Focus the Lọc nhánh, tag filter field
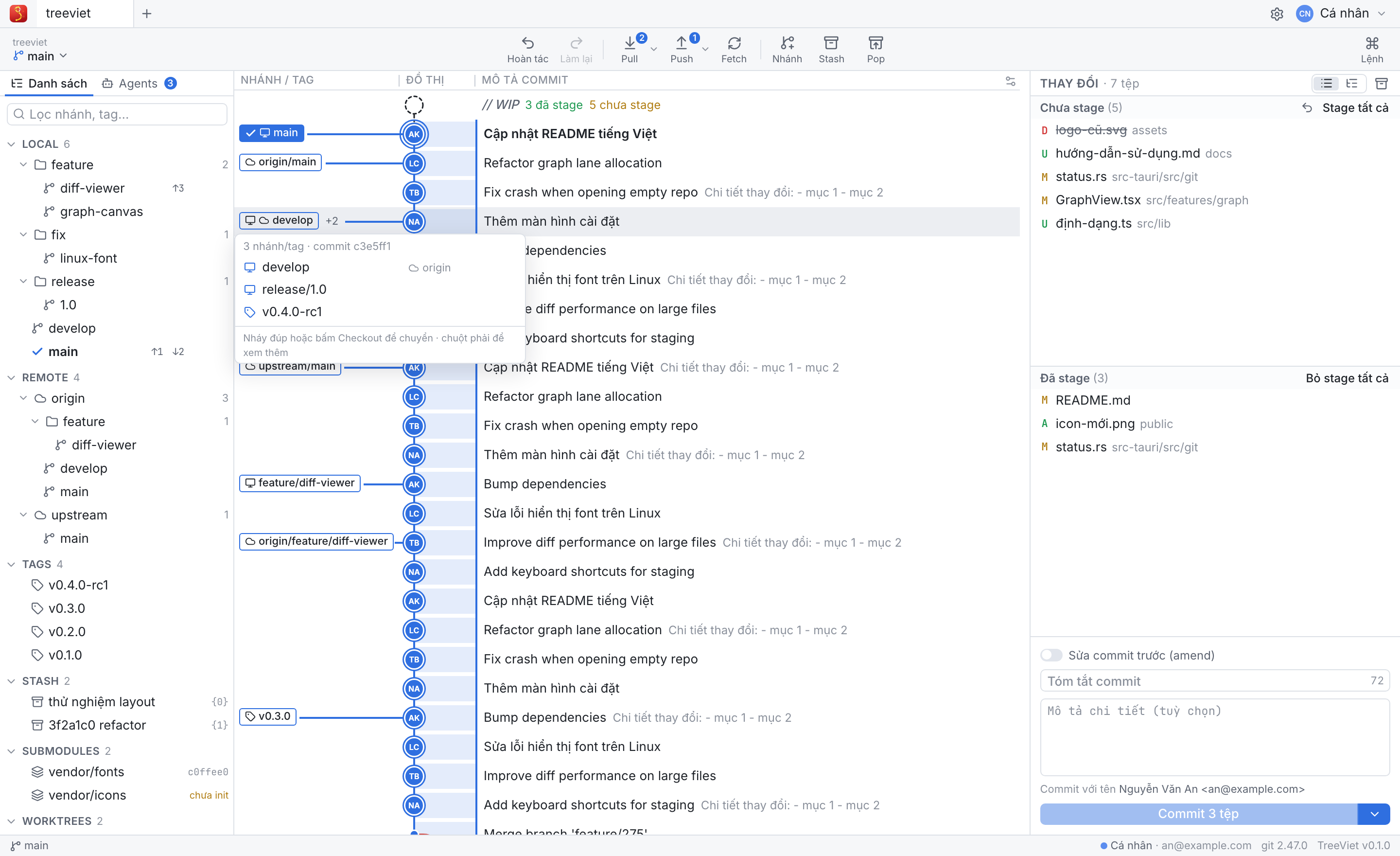 point(117,114)
